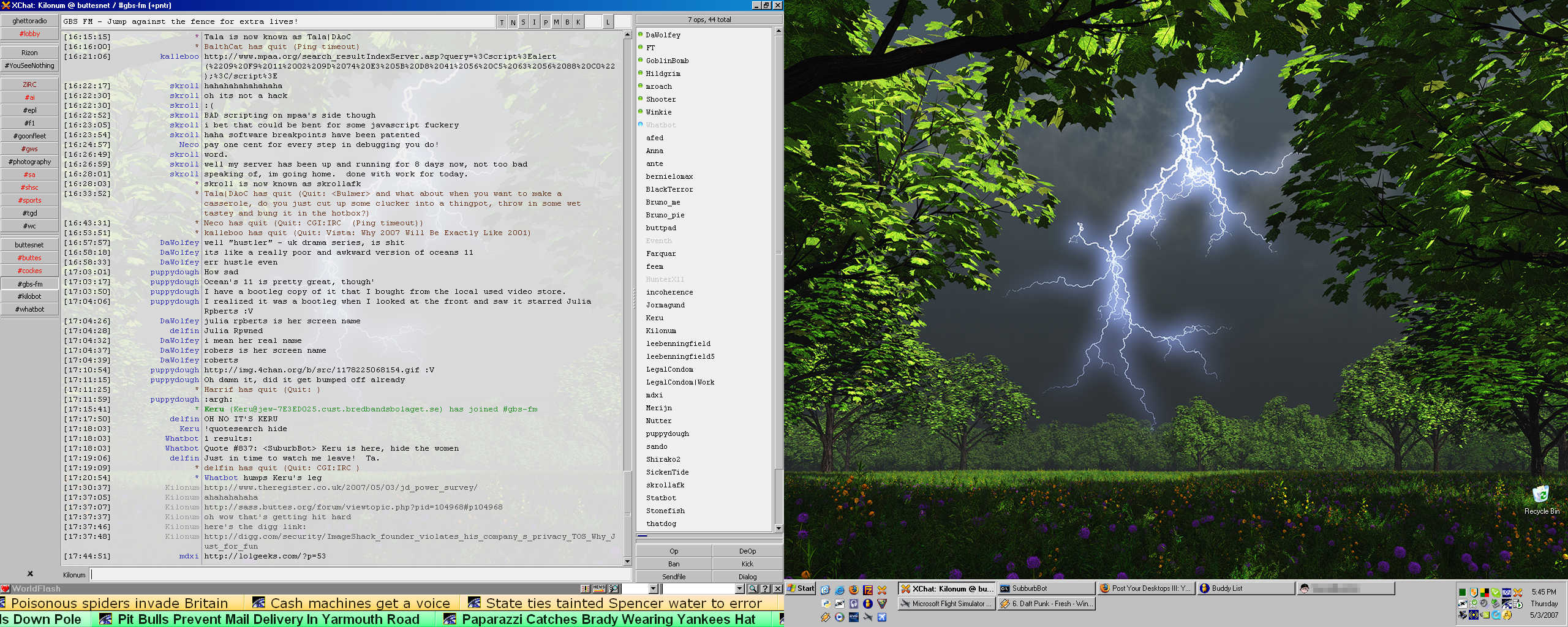Switch to the #lobby channel tab
The image size is (1568, 627).
[29, 34]
